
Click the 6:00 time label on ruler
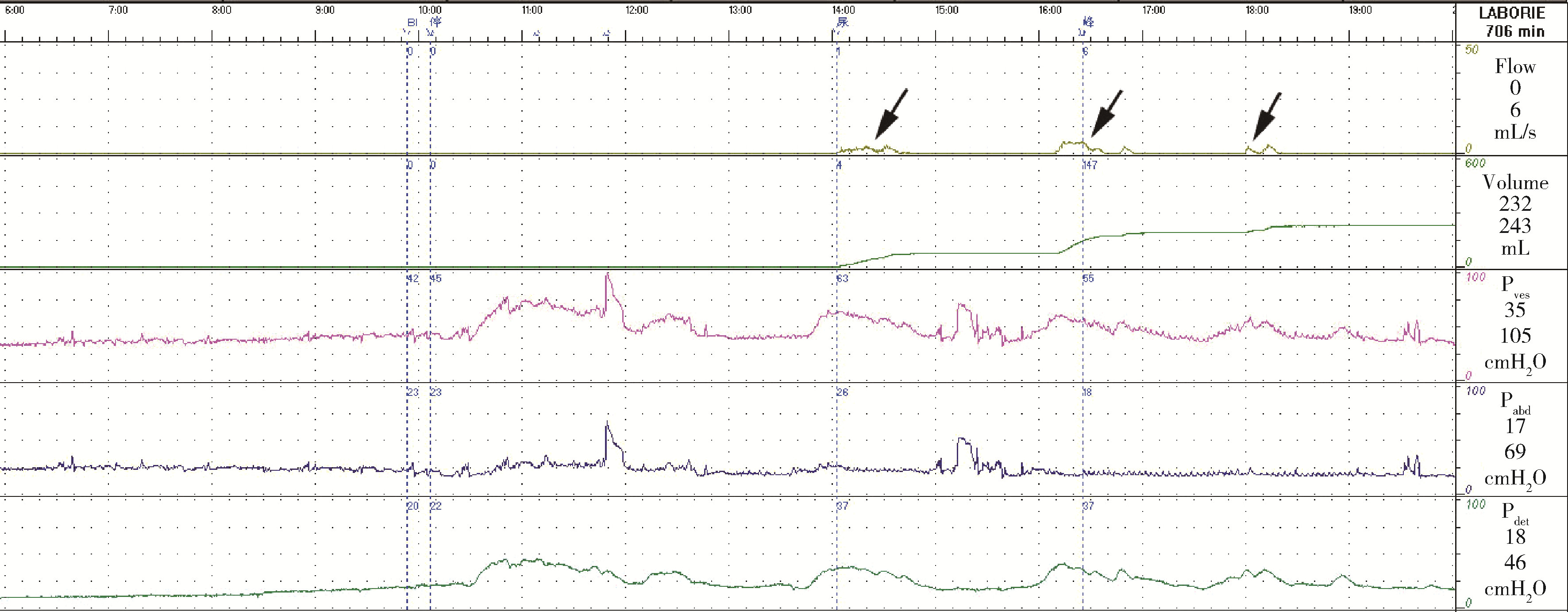(15, 10)
